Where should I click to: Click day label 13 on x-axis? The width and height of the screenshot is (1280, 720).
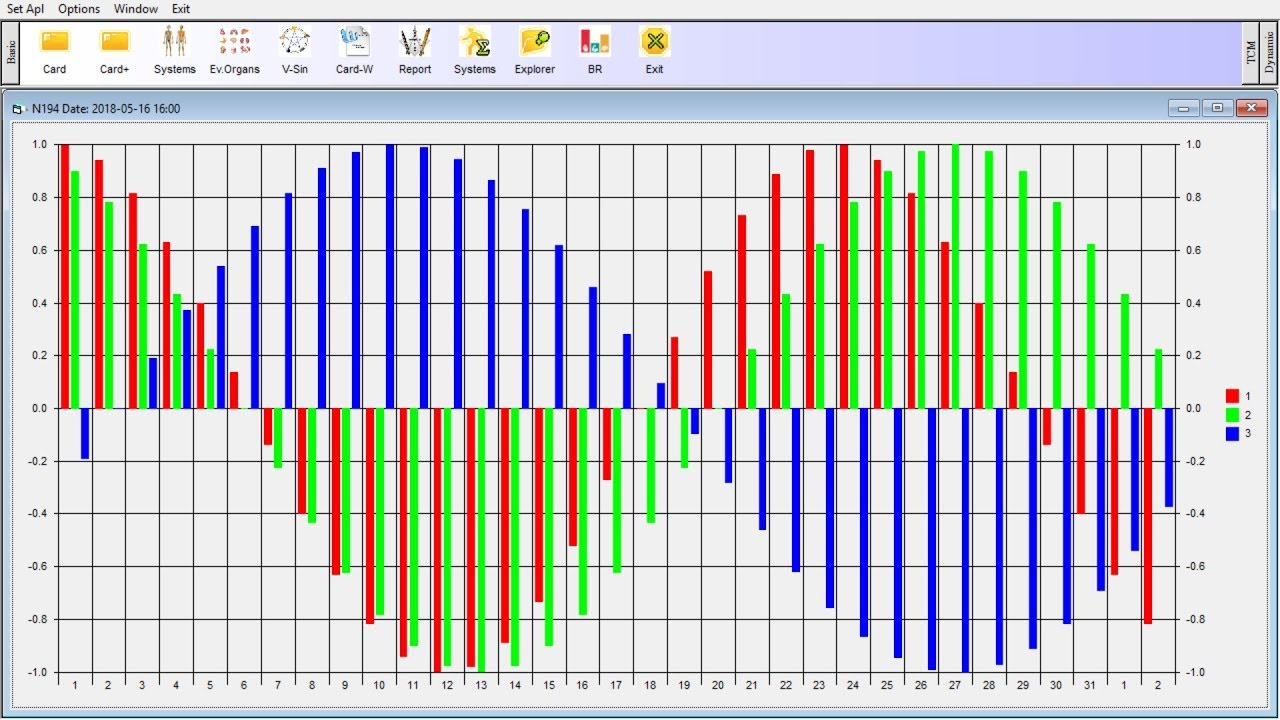[x=481, y=685]
